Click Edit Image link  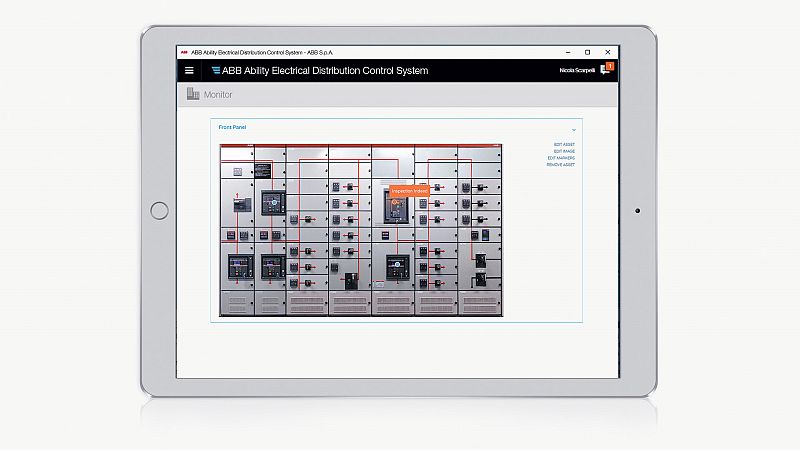click(564, 152)
